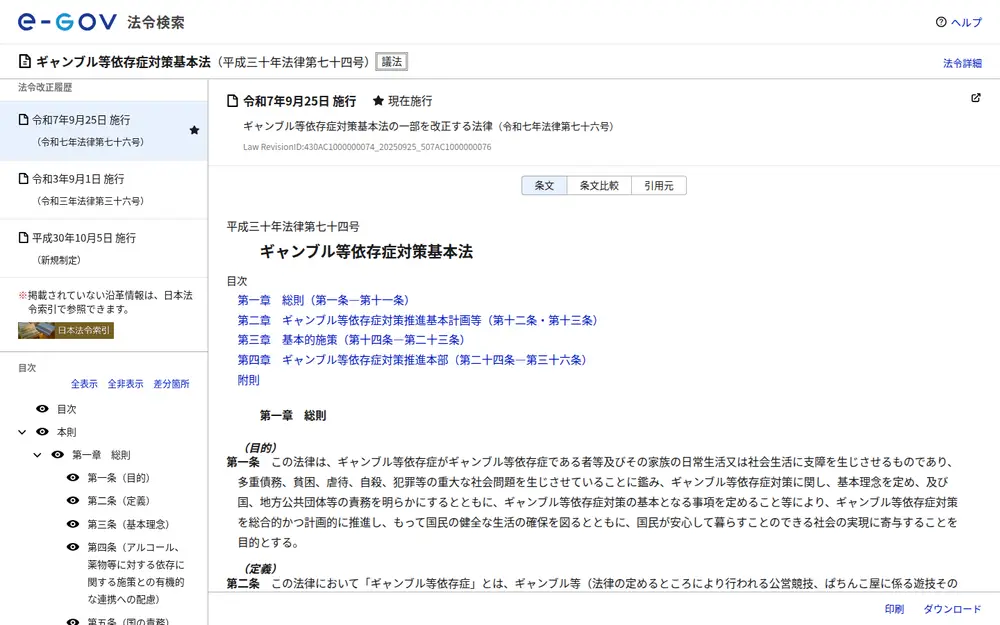Select 第二条（定義）in the outline tree
1000x625 pixels.
coord(119,501)
